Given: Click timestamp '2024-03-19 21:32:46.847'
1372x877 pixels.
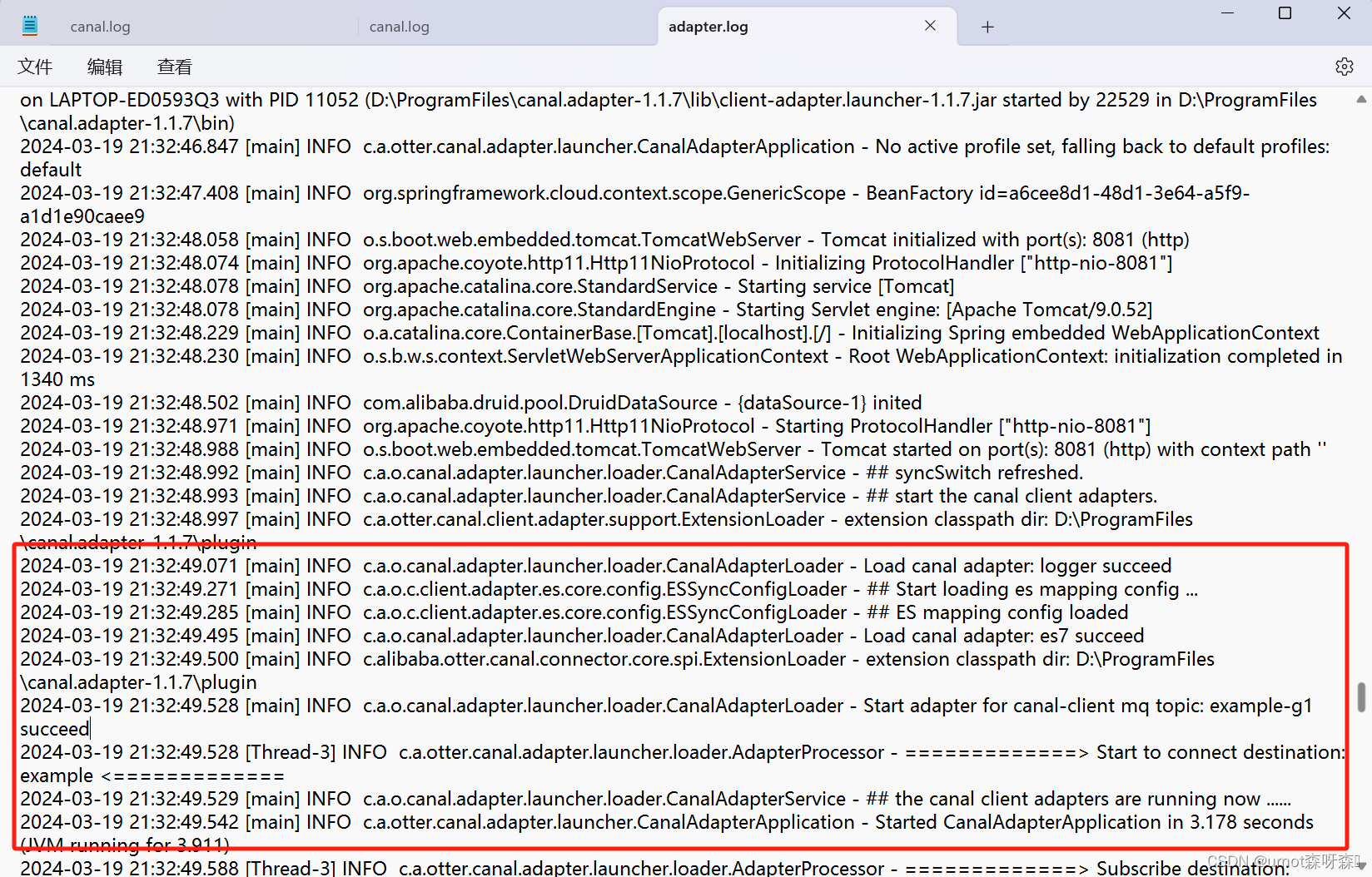Looking at the screenshot, I should [x=129, y=146].
